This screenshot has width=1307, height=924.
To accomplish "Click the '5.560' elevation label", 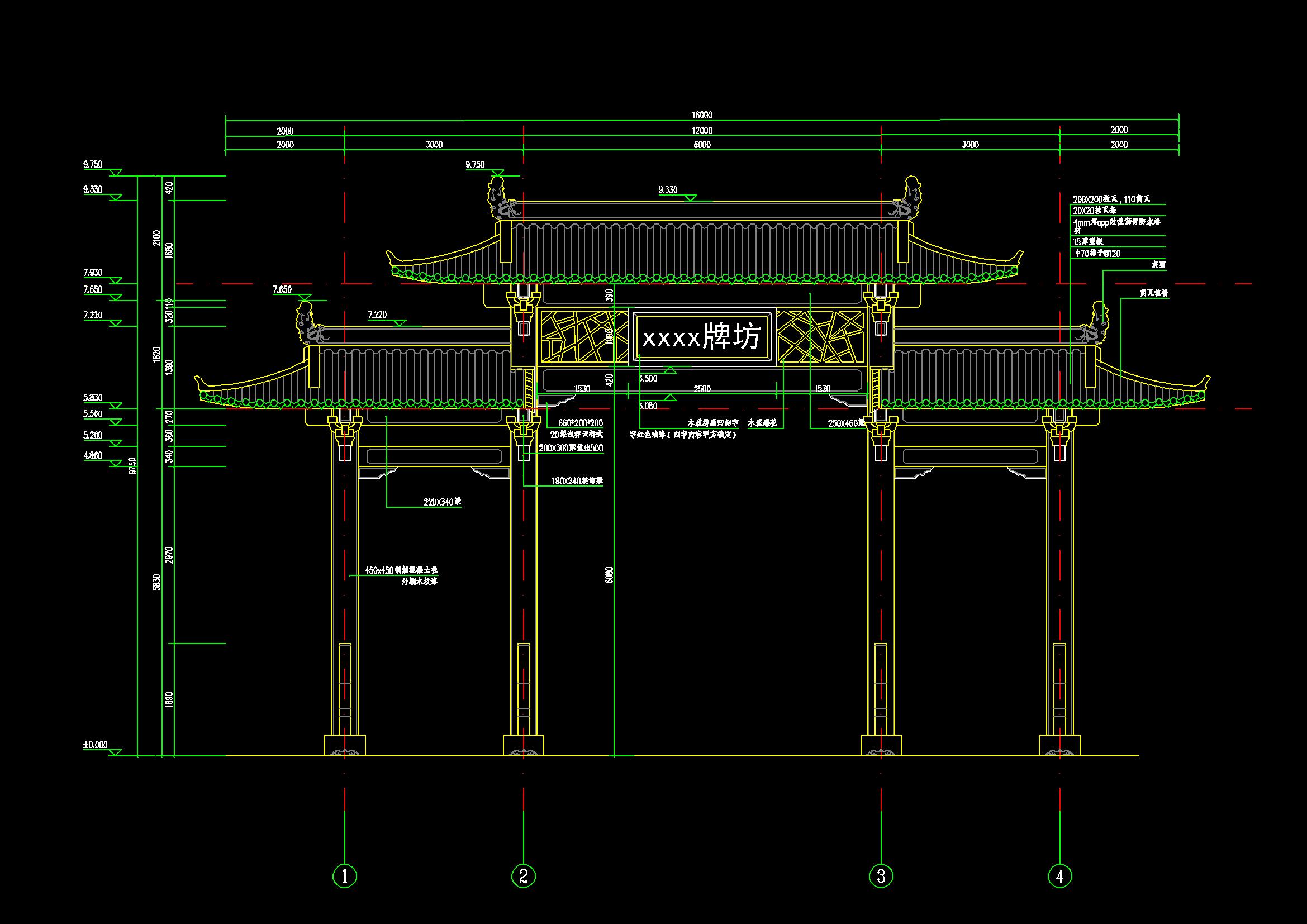I will point(93,413).
